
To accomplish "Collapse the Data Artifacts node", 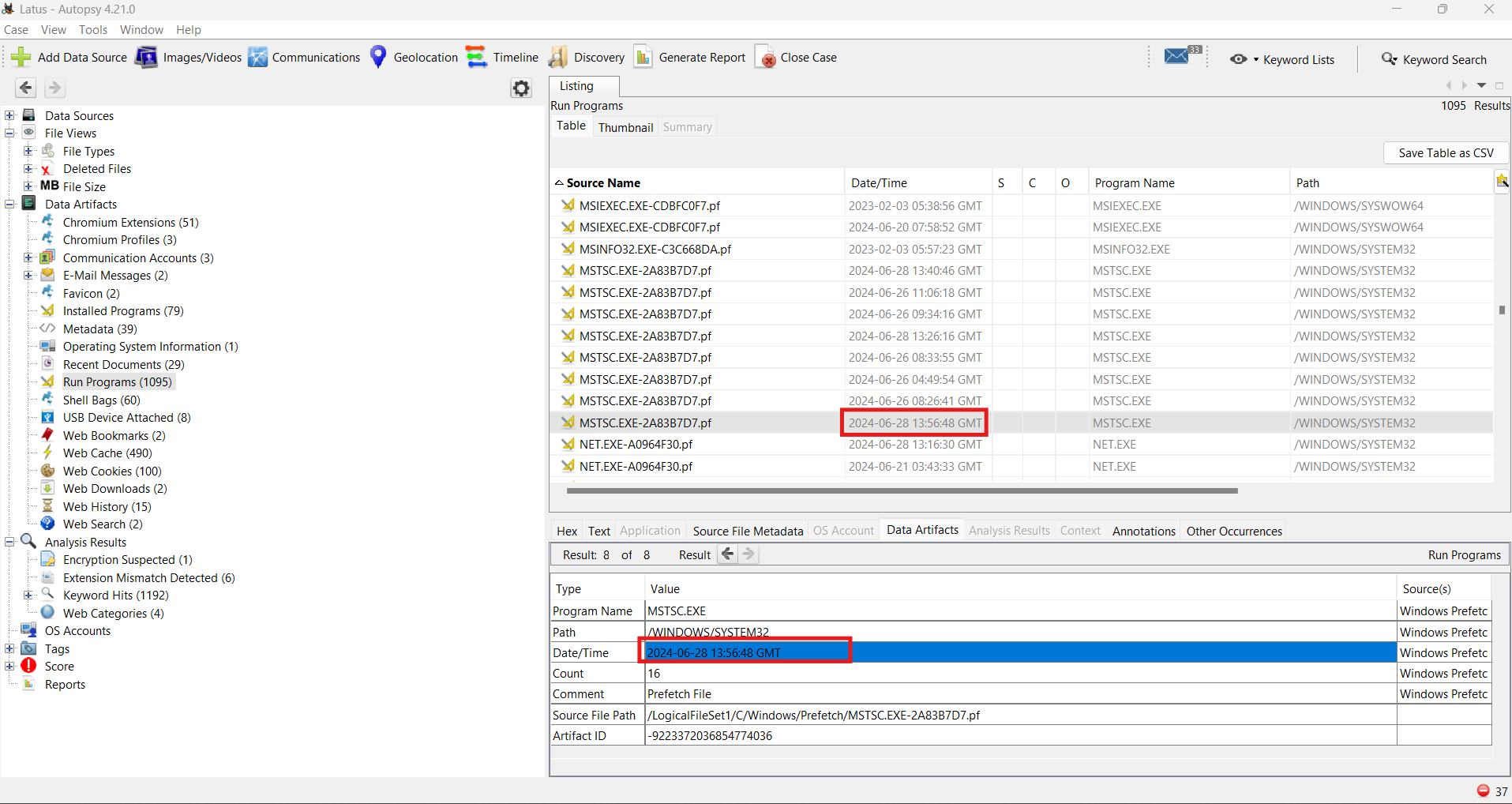I will (9, 204).
